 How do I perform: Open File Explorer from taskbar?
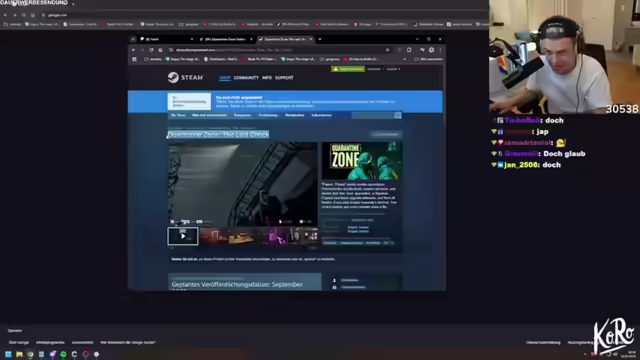(x=19, y=354)
